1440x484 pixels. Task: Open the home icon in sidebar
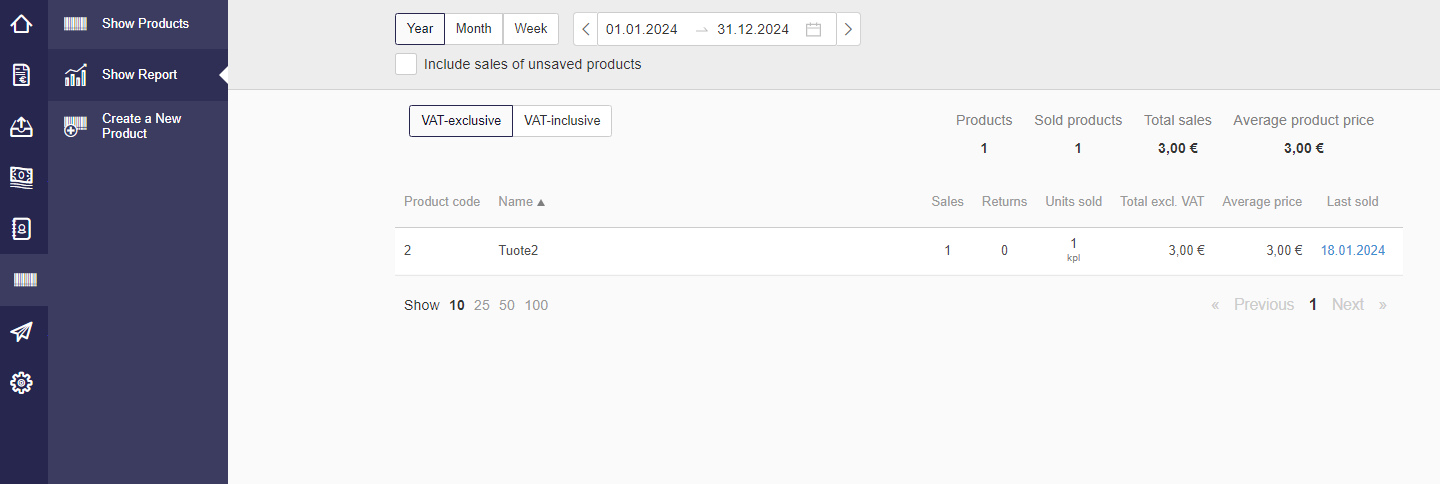22,23
